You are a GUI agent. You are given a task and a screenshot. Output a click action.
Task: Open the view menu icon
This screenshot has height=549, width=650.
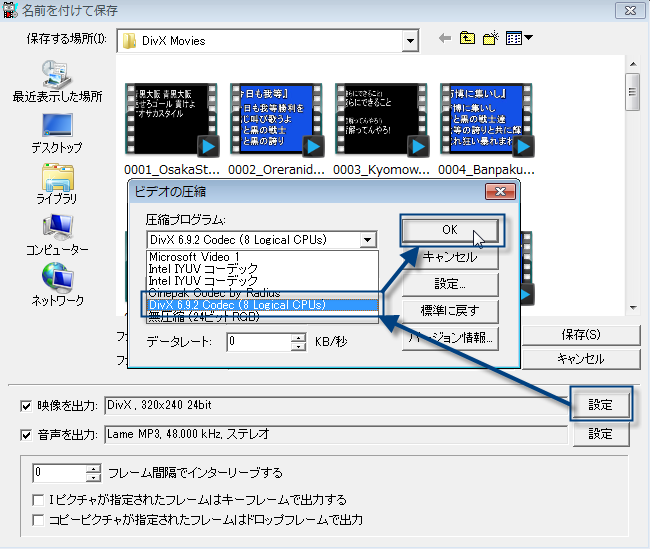point(519,40)
